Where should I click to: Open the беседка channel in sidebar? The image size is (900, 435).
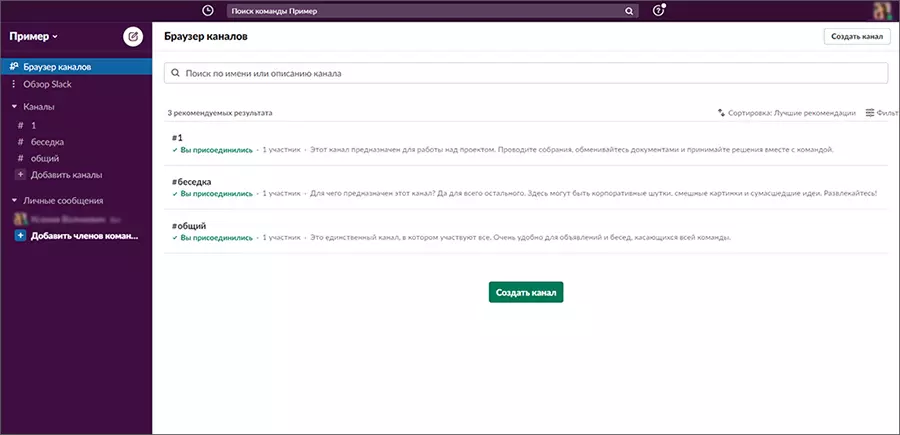47,141
